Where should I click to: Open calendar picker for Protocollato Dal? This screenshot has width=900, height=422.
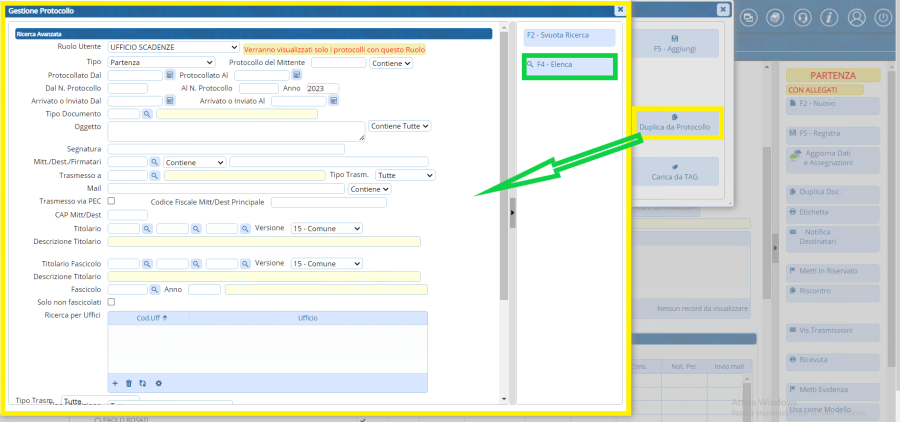pos(170,75)
